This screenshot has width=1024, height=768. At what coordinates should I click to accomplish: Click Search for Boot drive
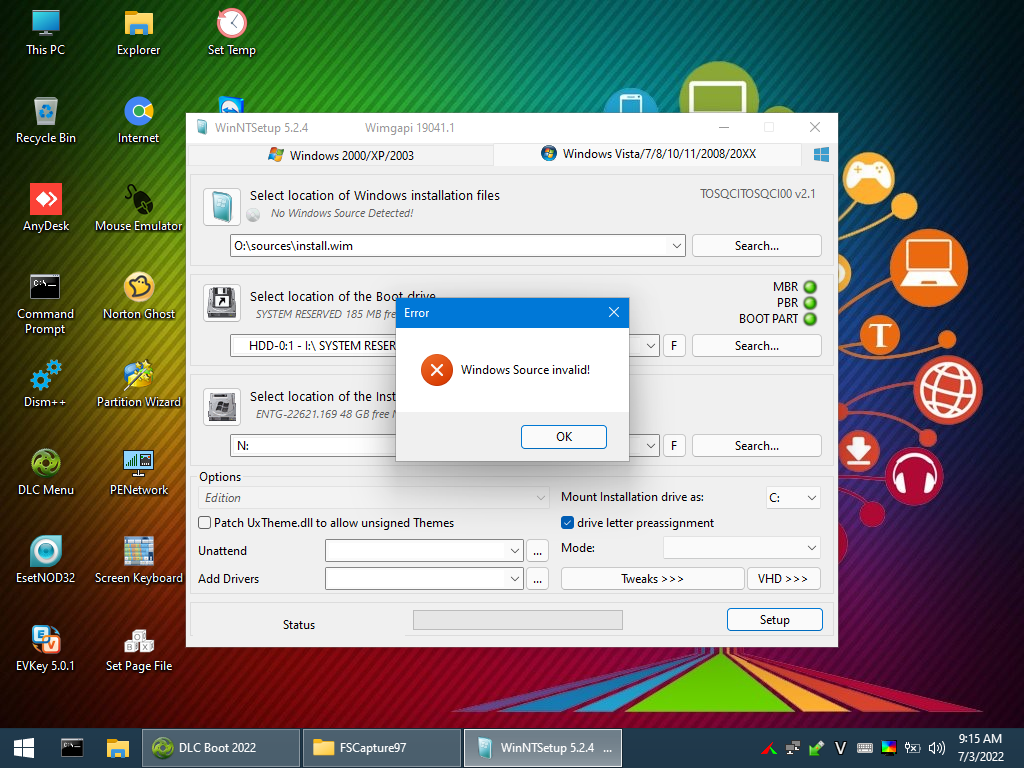coord(756,345)
